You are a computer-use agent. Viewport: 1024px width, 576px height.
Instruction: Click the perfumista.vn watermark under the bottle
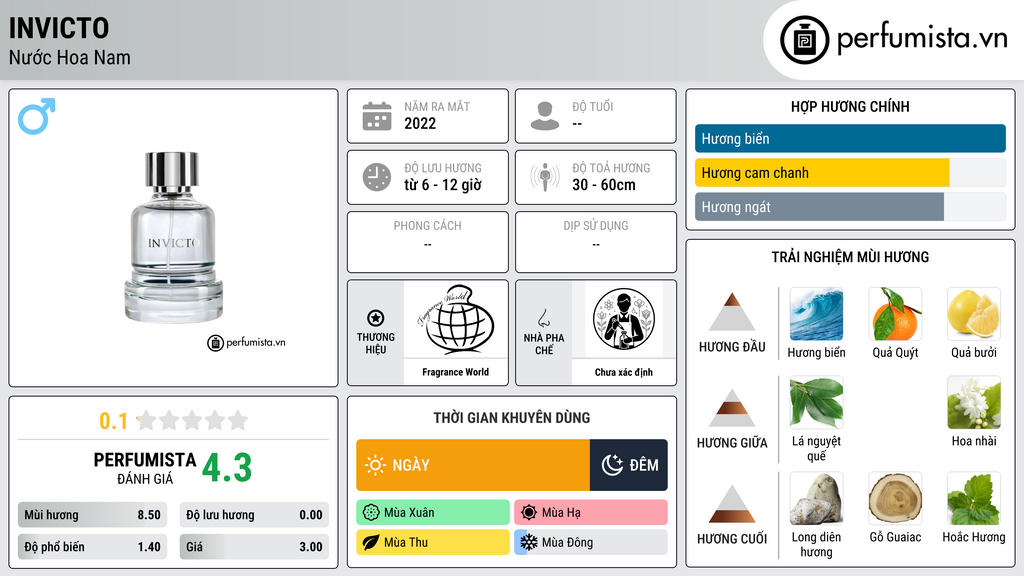(247, 342)
